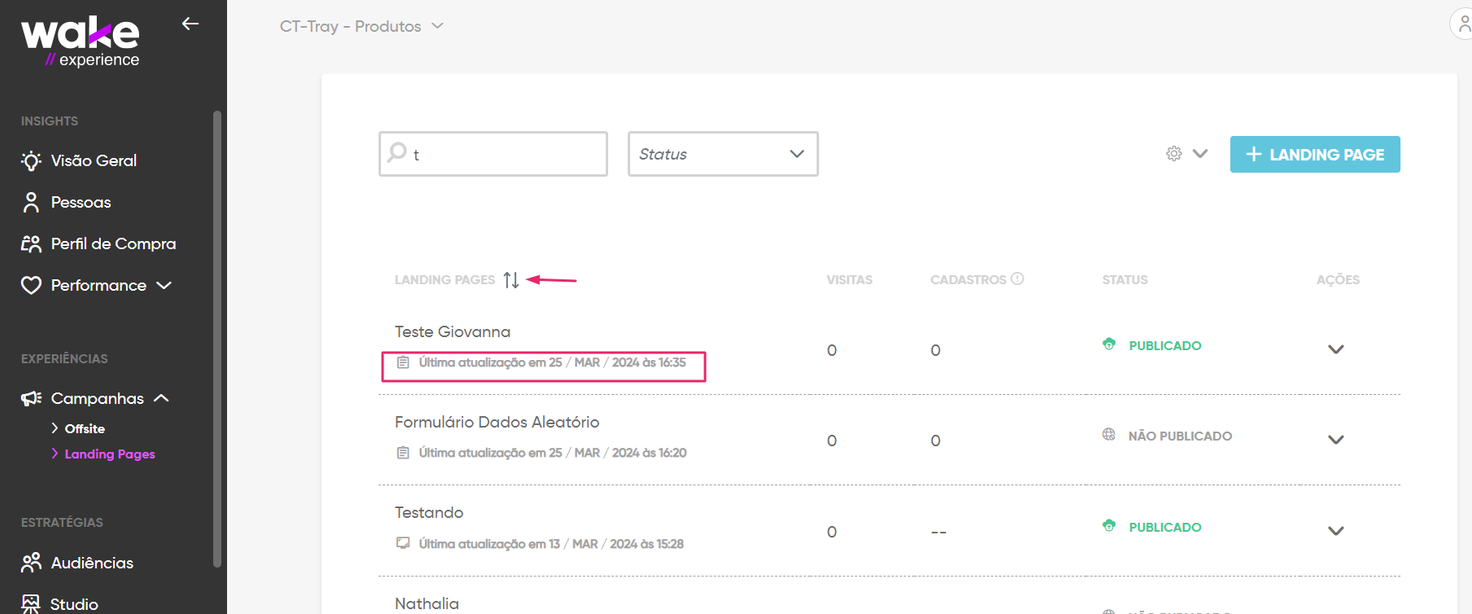Viewport: 1472px width, 614px height.
Task: Click the Audiências people icon
Action: pyautogui.click(x=31, y=563)
